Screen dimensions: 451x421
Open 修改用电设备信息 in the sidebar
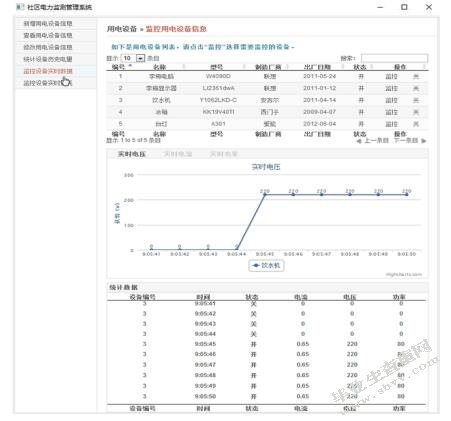coord(48,47)
